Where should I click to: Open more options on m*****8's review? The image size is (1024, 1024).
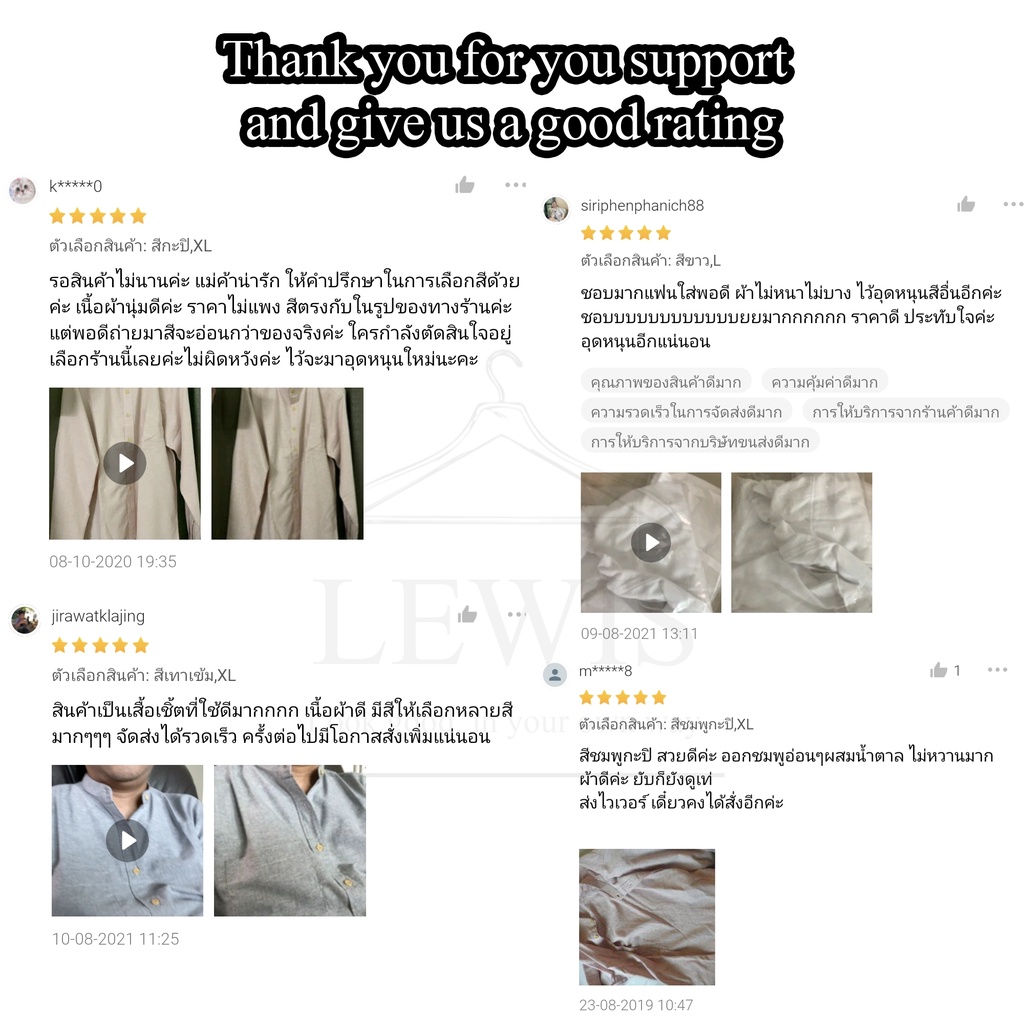click(x=997, y=670)
